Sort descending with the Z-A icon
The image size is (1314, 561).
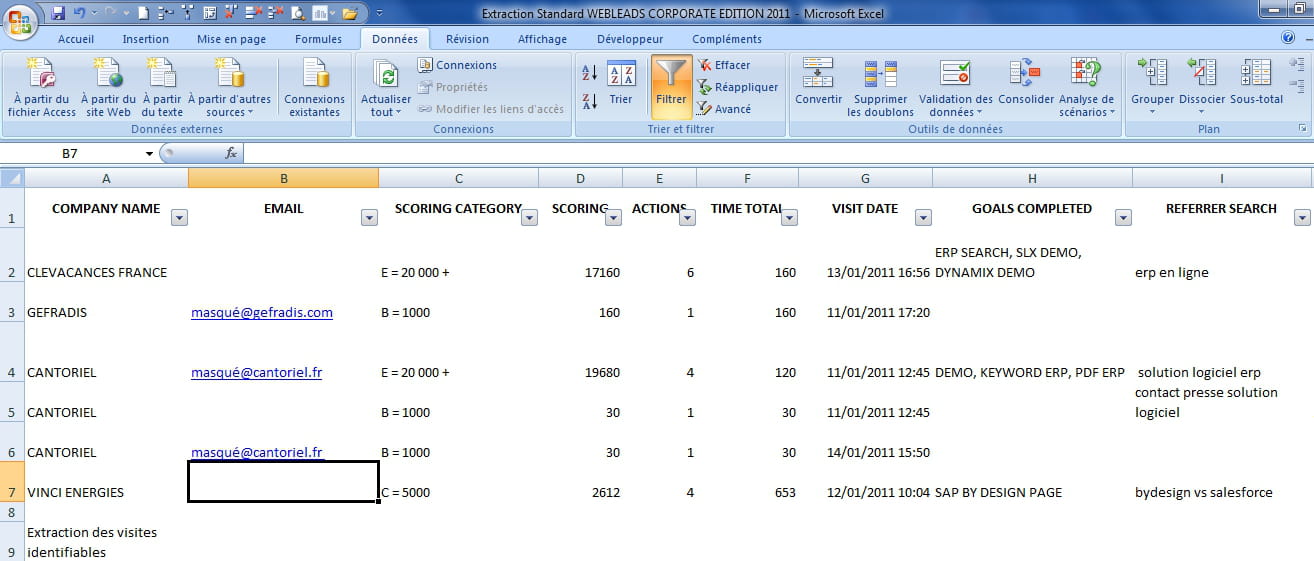589,100
